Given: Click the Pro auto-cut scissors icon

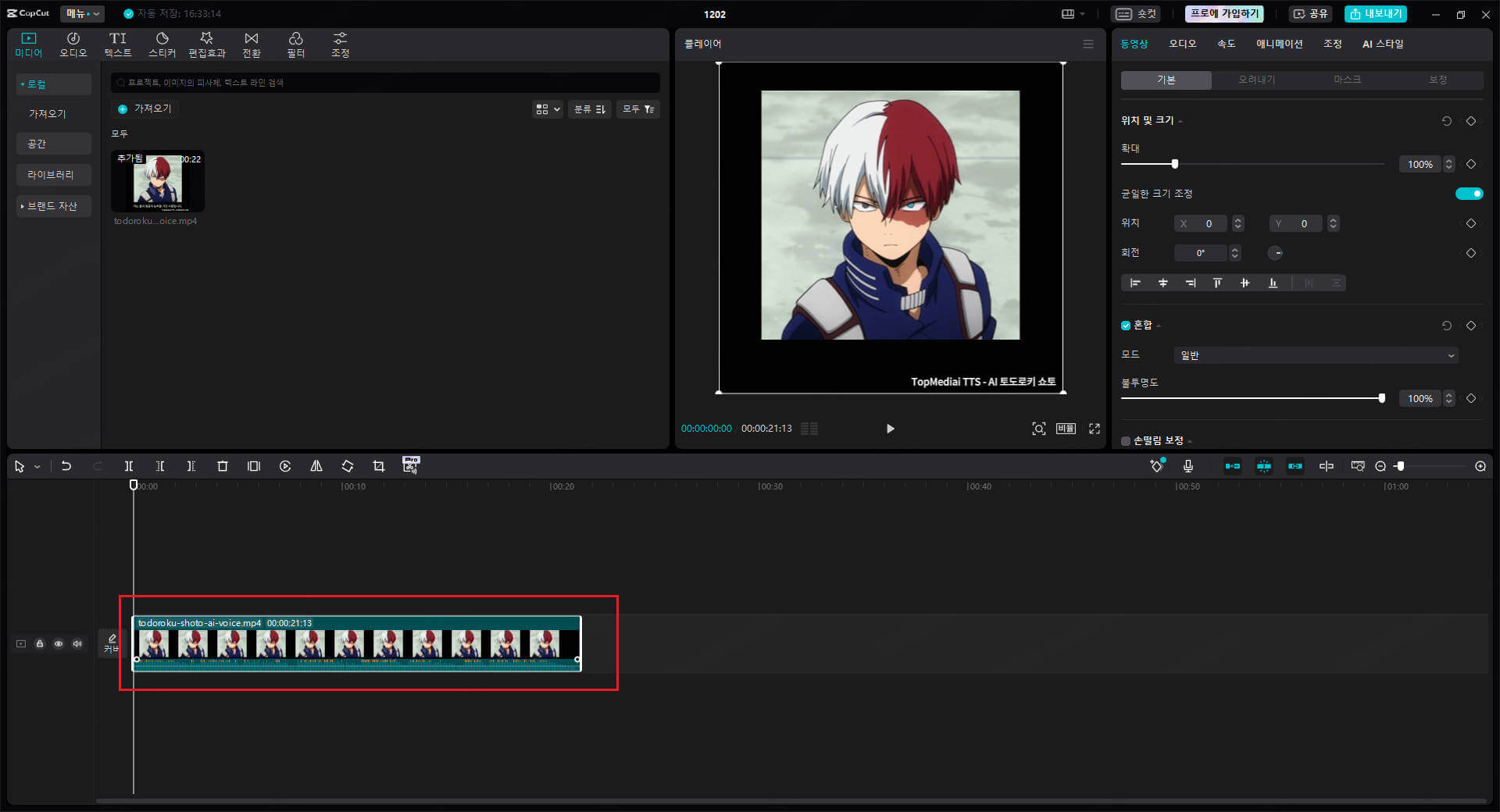Looking at the screenshot, I should click(x=411, y=465).
